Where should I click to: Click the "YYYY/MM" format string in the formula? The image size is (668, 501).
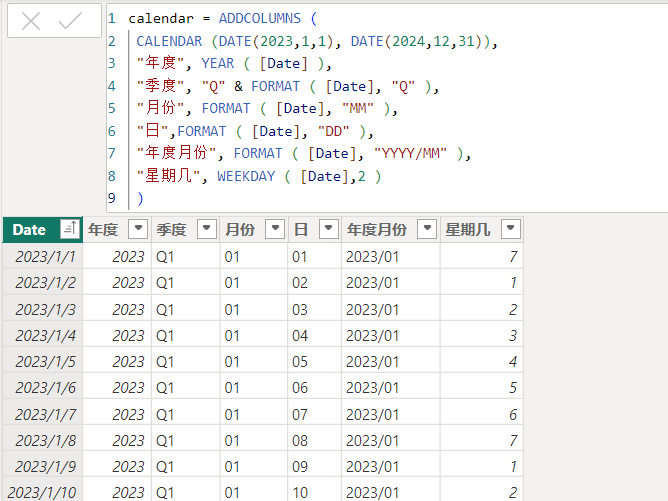tap(410, 153)
